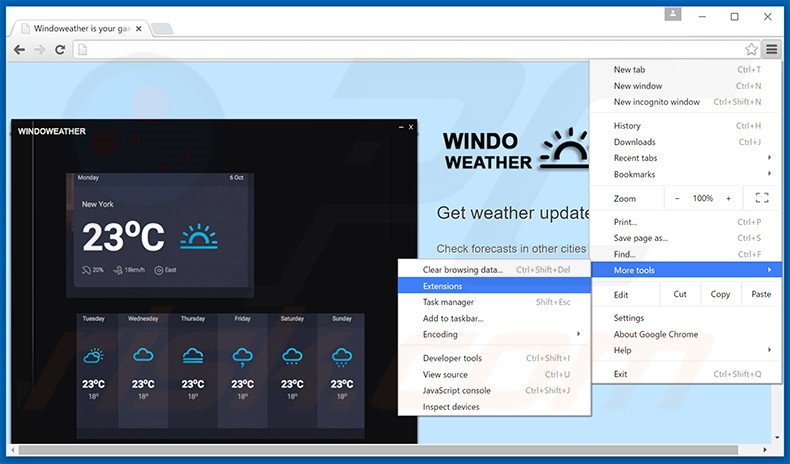
Task: Decrease zoom with the minus button
Action: (x=677, y=198)
